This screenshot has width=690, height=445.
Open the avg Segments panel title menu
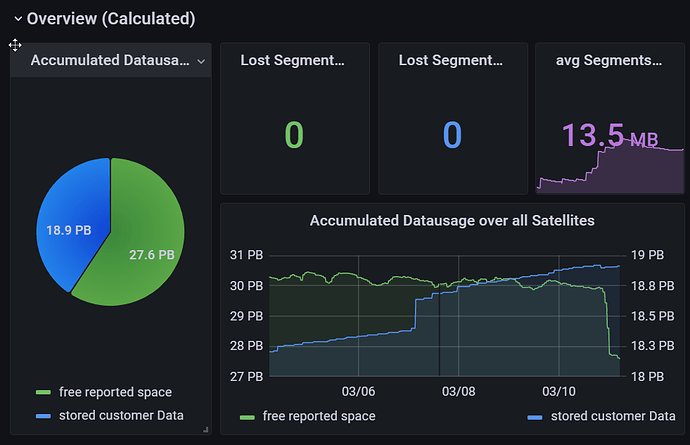(608, 61)
